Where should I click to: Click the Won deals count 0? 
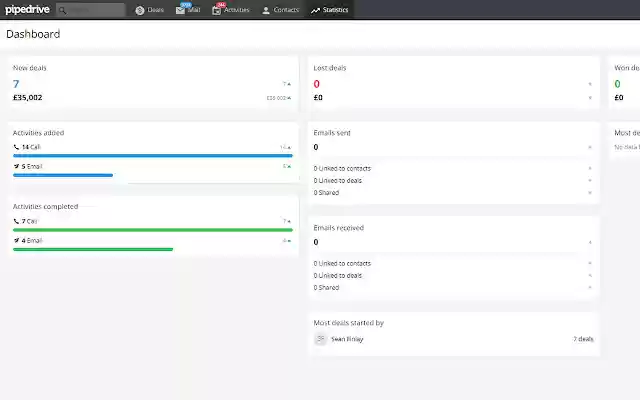(x=617, y=84)
